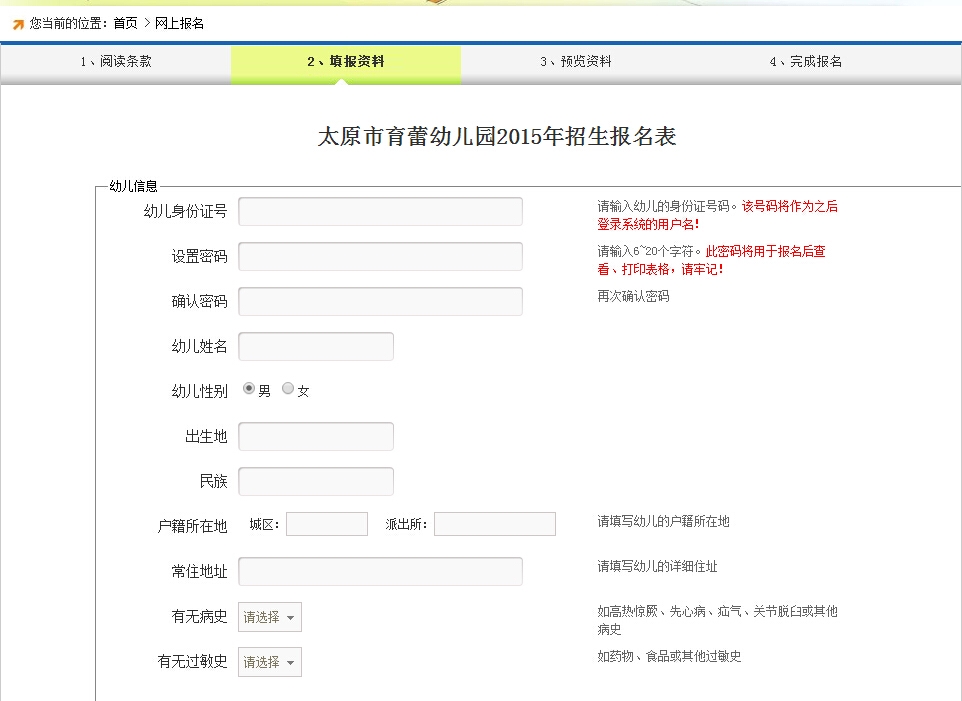Screen dimensions: 962x701
Task: Focus the 常住地址 address field
Action: (380, 571)
